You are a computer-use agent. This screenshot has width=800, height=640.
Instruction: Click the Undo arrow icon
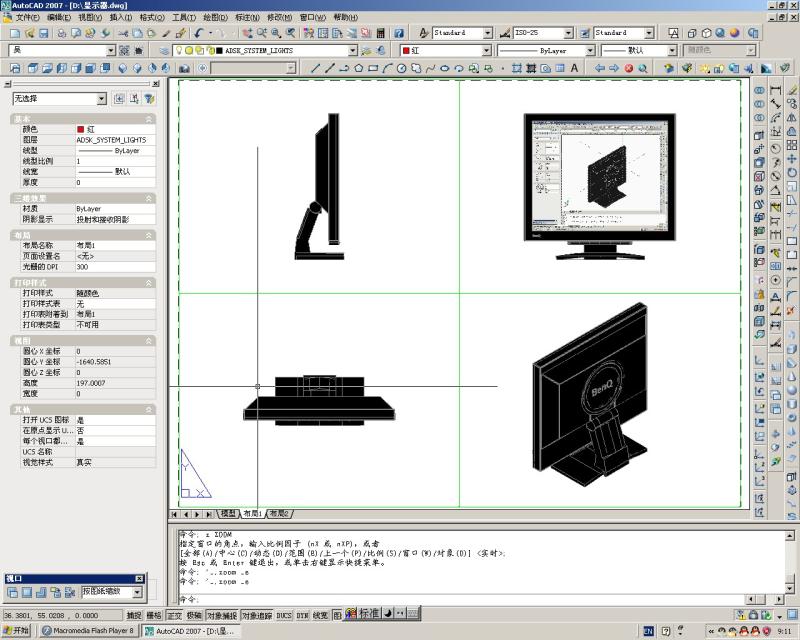pos(198,33)
